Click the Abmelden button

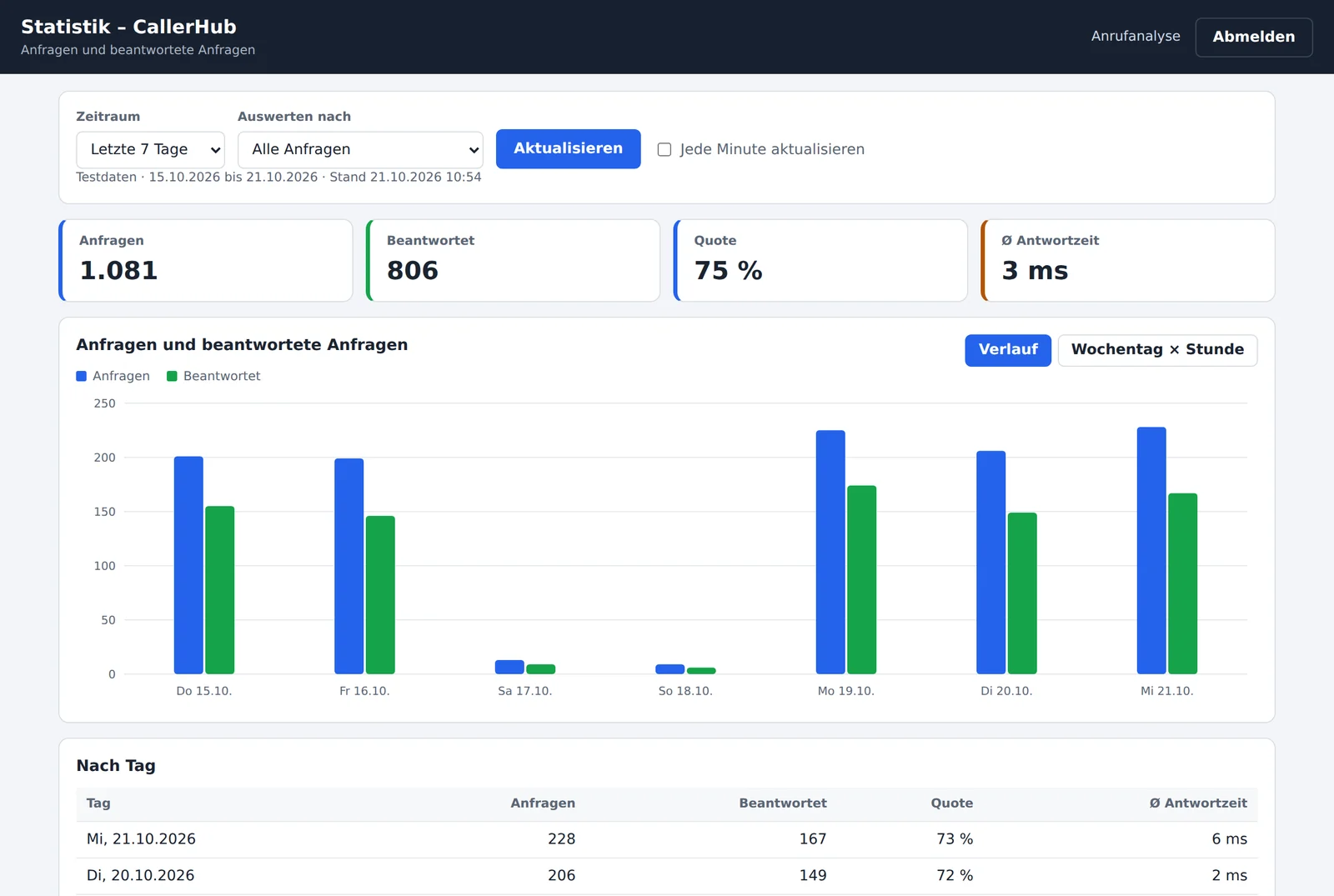point(1253,37)
